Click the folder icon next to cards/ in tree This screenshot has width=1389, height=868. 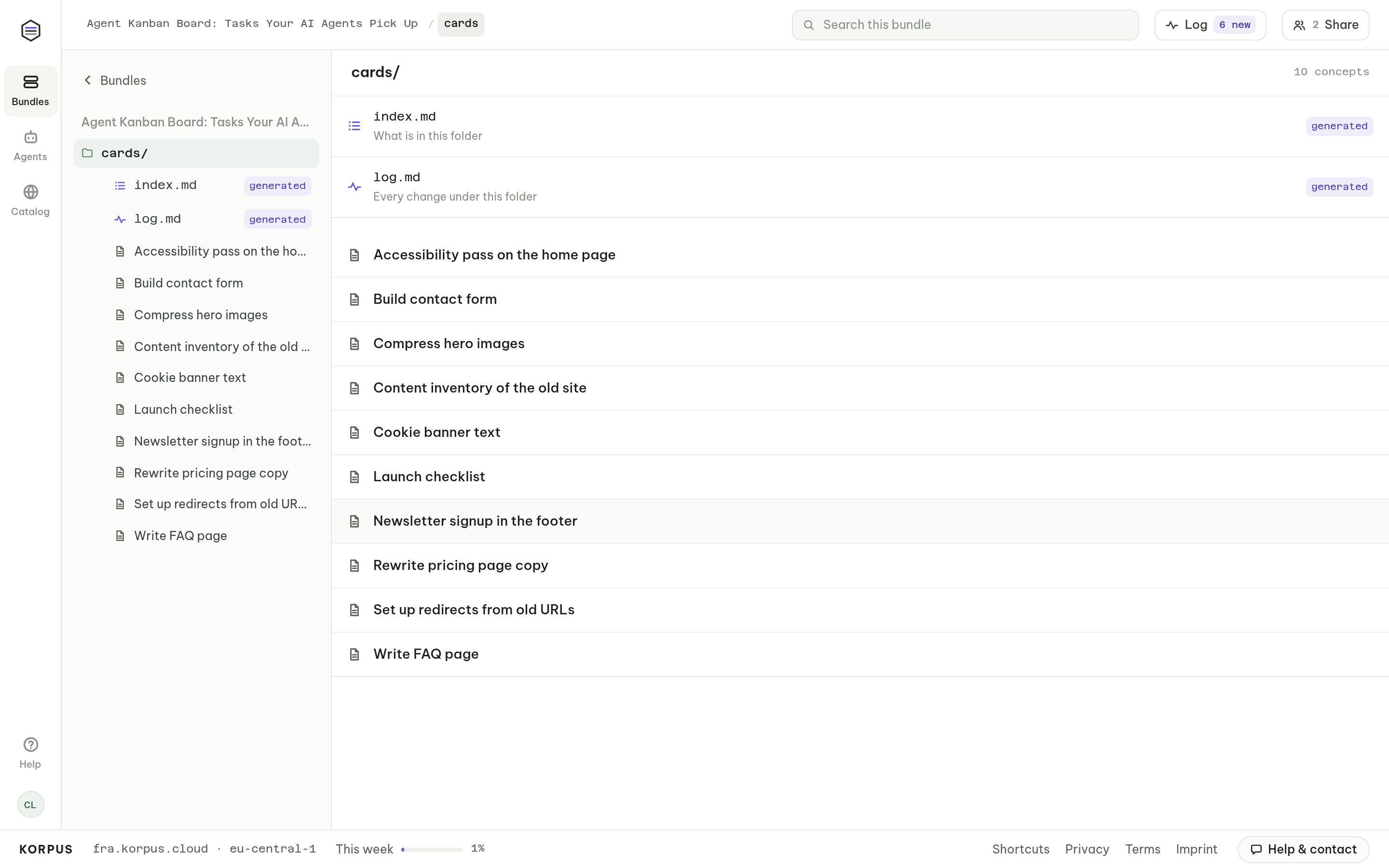[87, 153]
